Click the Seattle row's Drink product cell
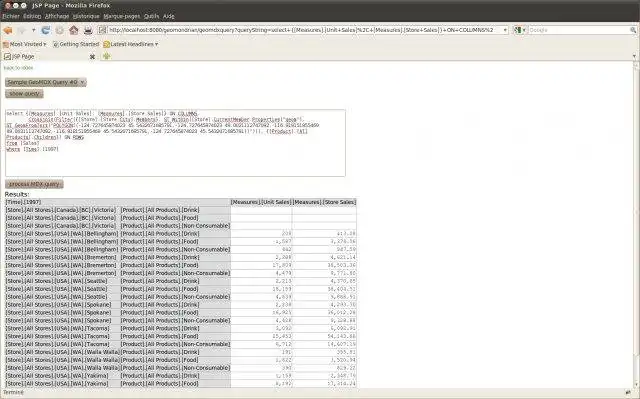This screenshot has height=399, width=640. (175, 281)
